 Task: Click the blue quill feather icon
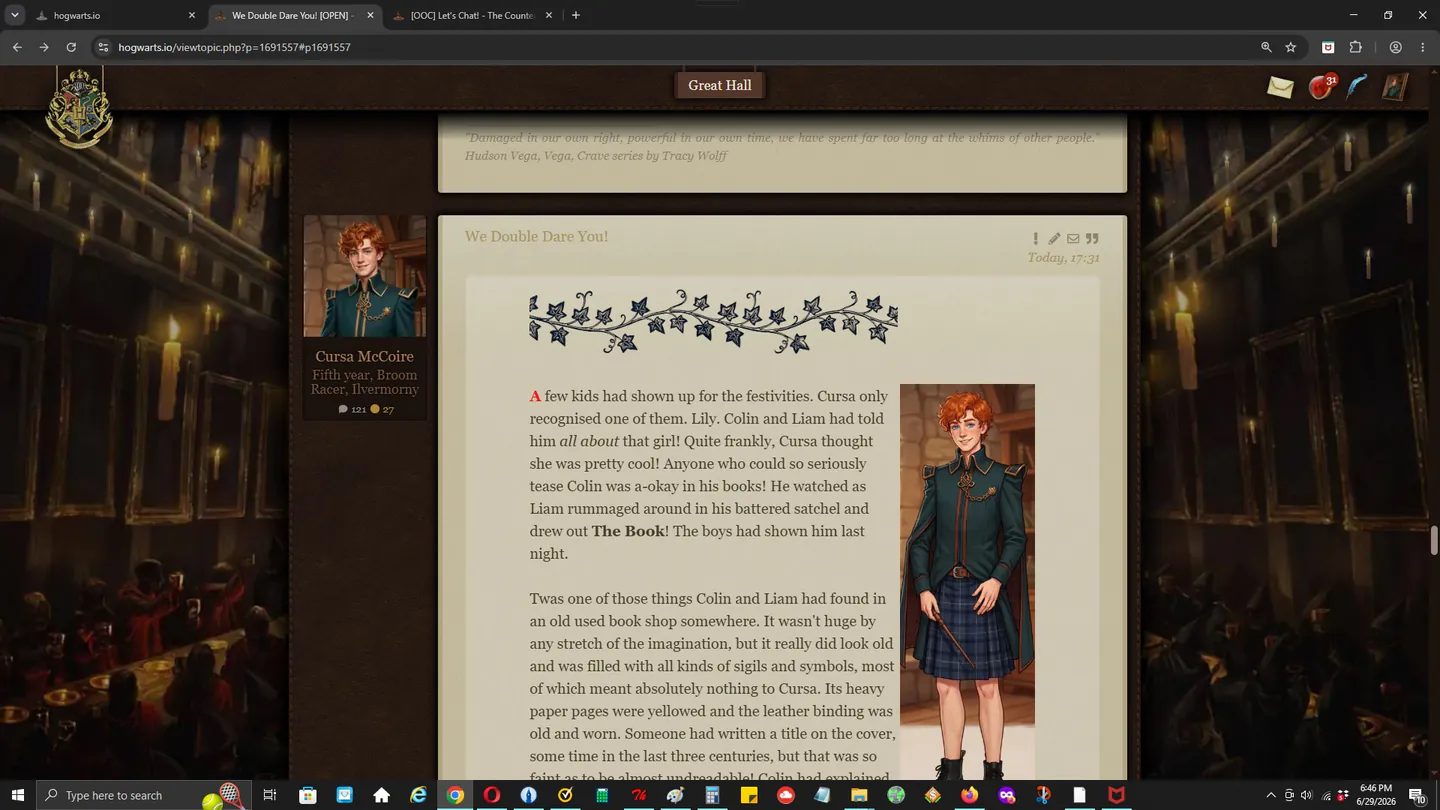(x=1357, y=87)
